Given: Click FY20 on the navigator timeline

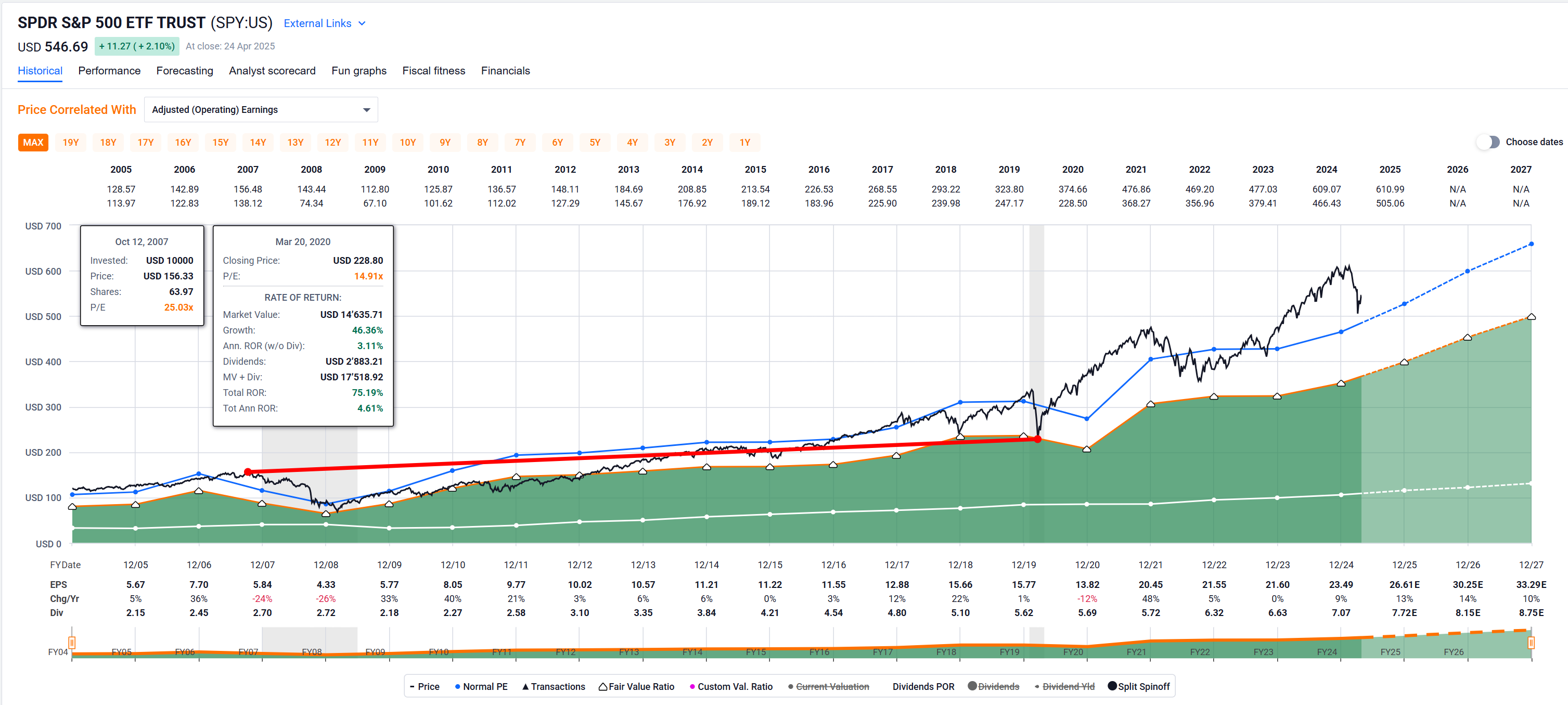Looking at the screenshot, I should (x=1073, y=652).
